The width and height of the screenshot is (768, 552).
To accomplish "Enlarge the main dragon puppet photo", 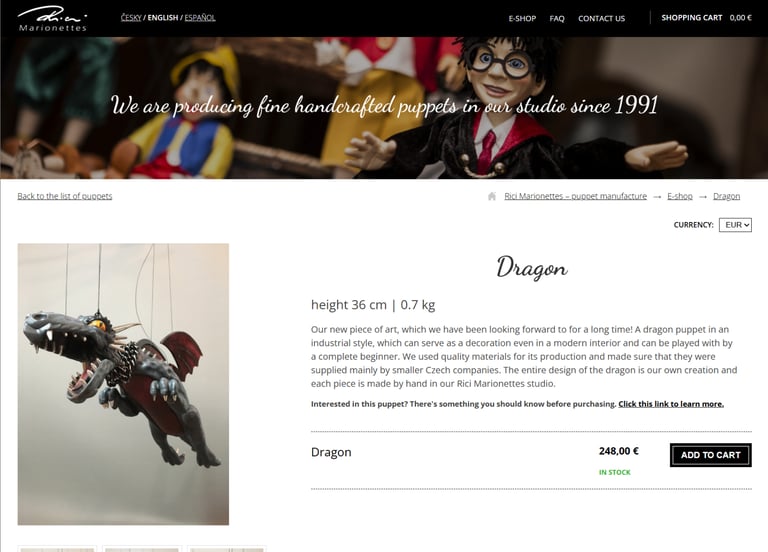I will pos(123,384).
